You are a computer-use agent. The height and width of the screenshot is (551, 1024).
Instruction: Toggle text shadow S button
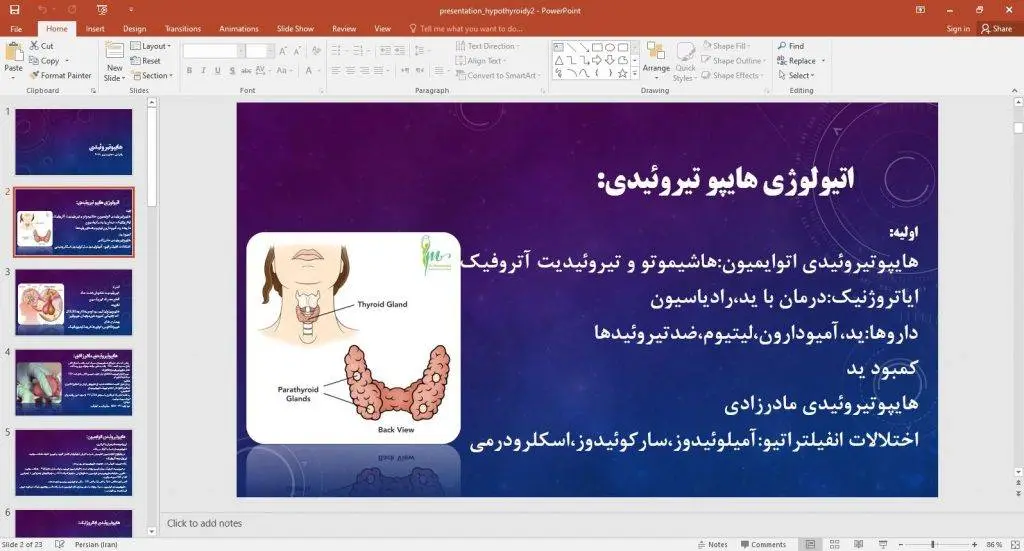point(232,71)
